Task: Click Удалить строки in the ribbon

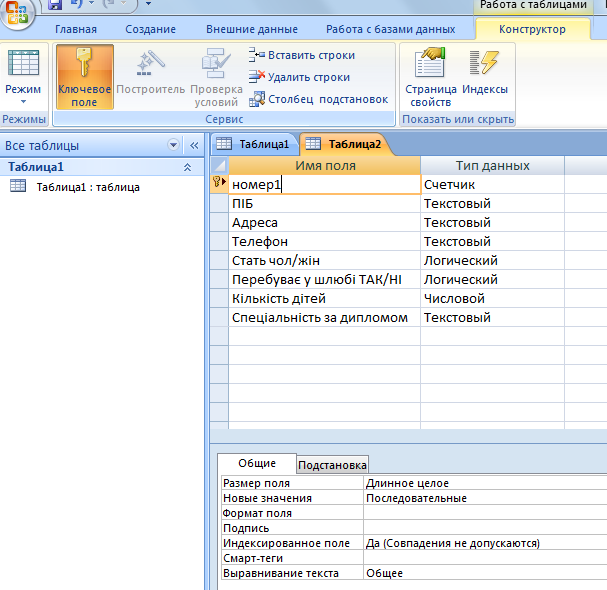Action: click(300, 77)
